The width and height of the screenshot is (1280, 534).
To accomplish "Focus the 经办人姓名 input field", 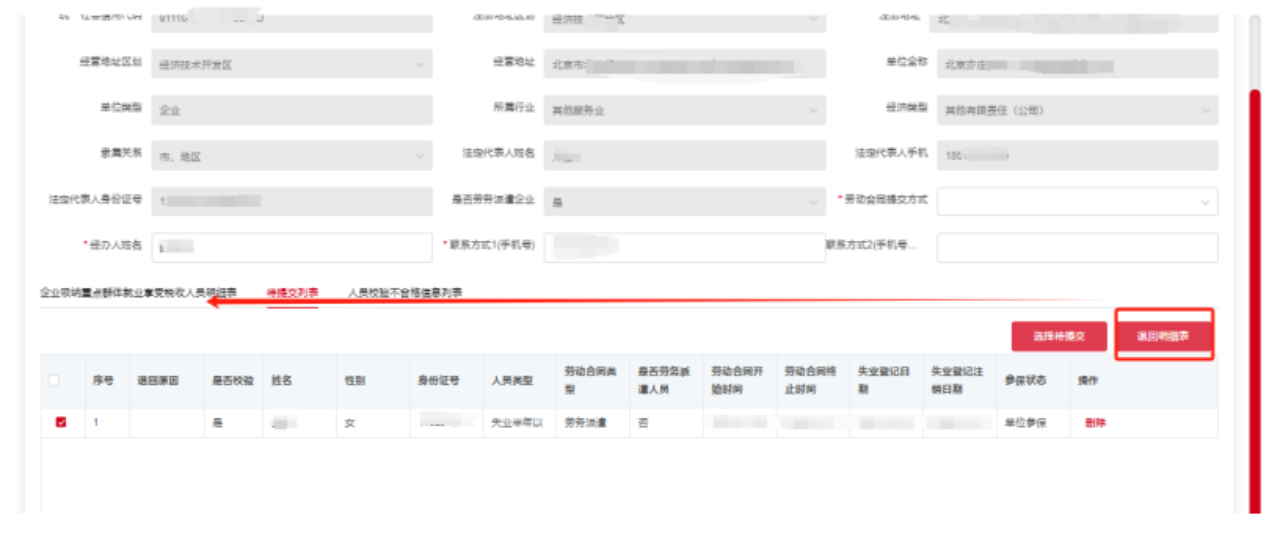I will click(x=291, y=247).
